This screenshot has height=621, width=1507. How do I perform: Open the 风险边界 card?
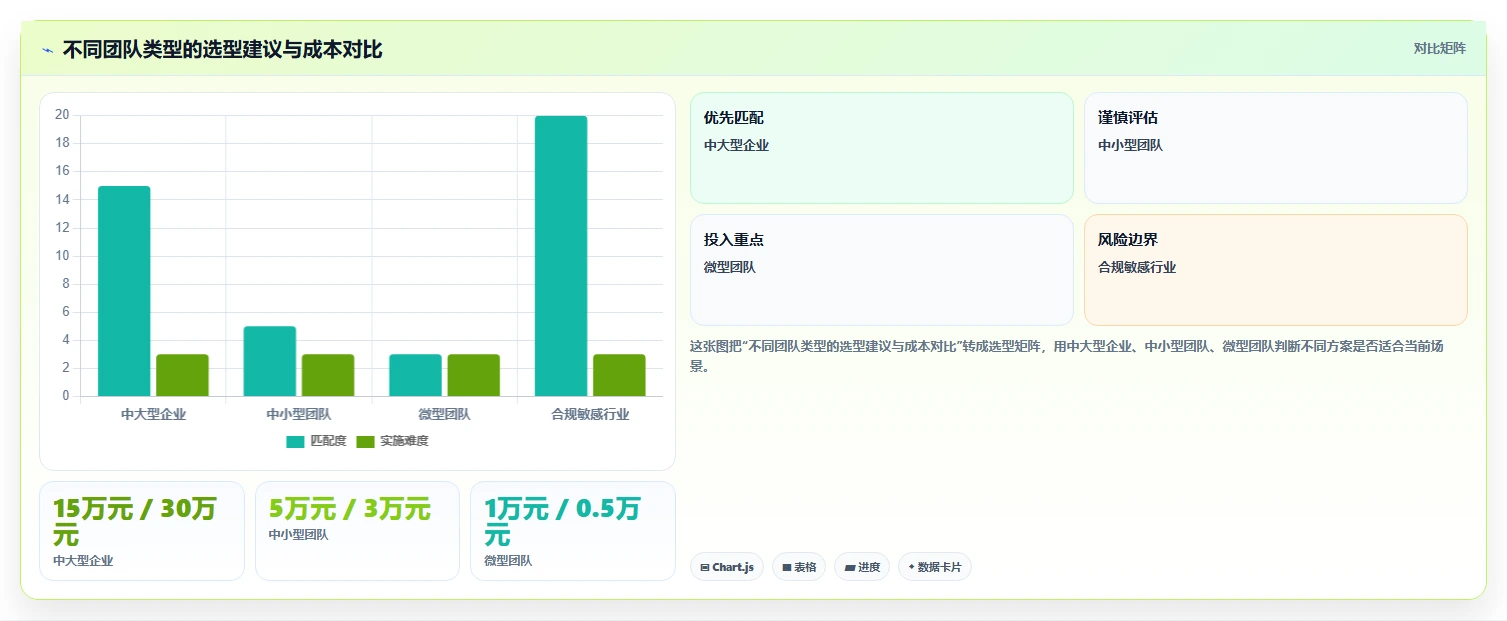(1276, 270)
